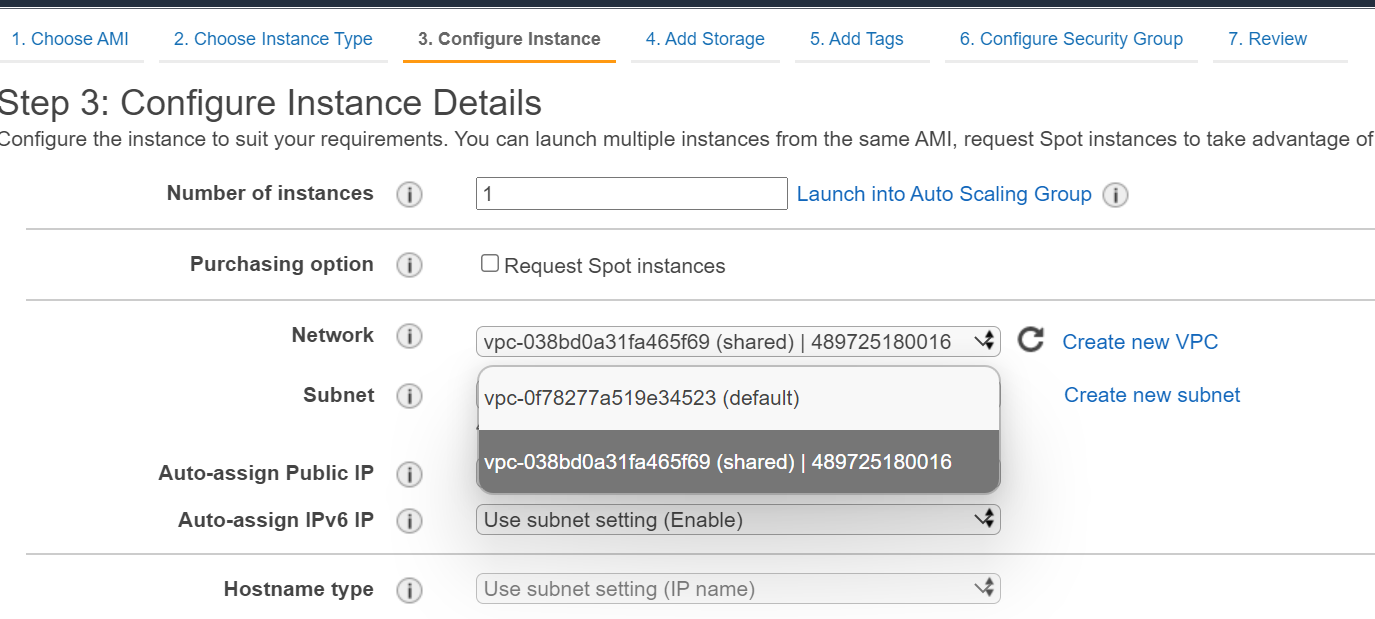The image size is (1375, 619).
Task: Go to 2. Choose Instance Type tab
Action: (273, 39)
